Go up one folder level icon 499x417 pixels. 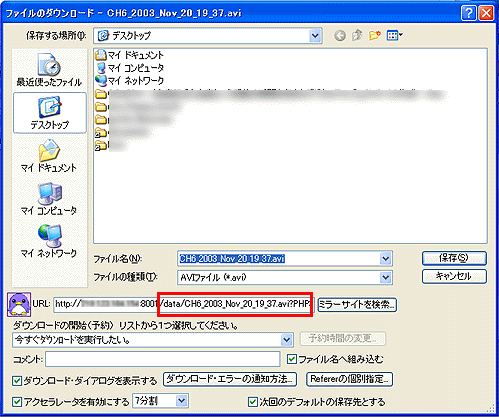[357, 35]
